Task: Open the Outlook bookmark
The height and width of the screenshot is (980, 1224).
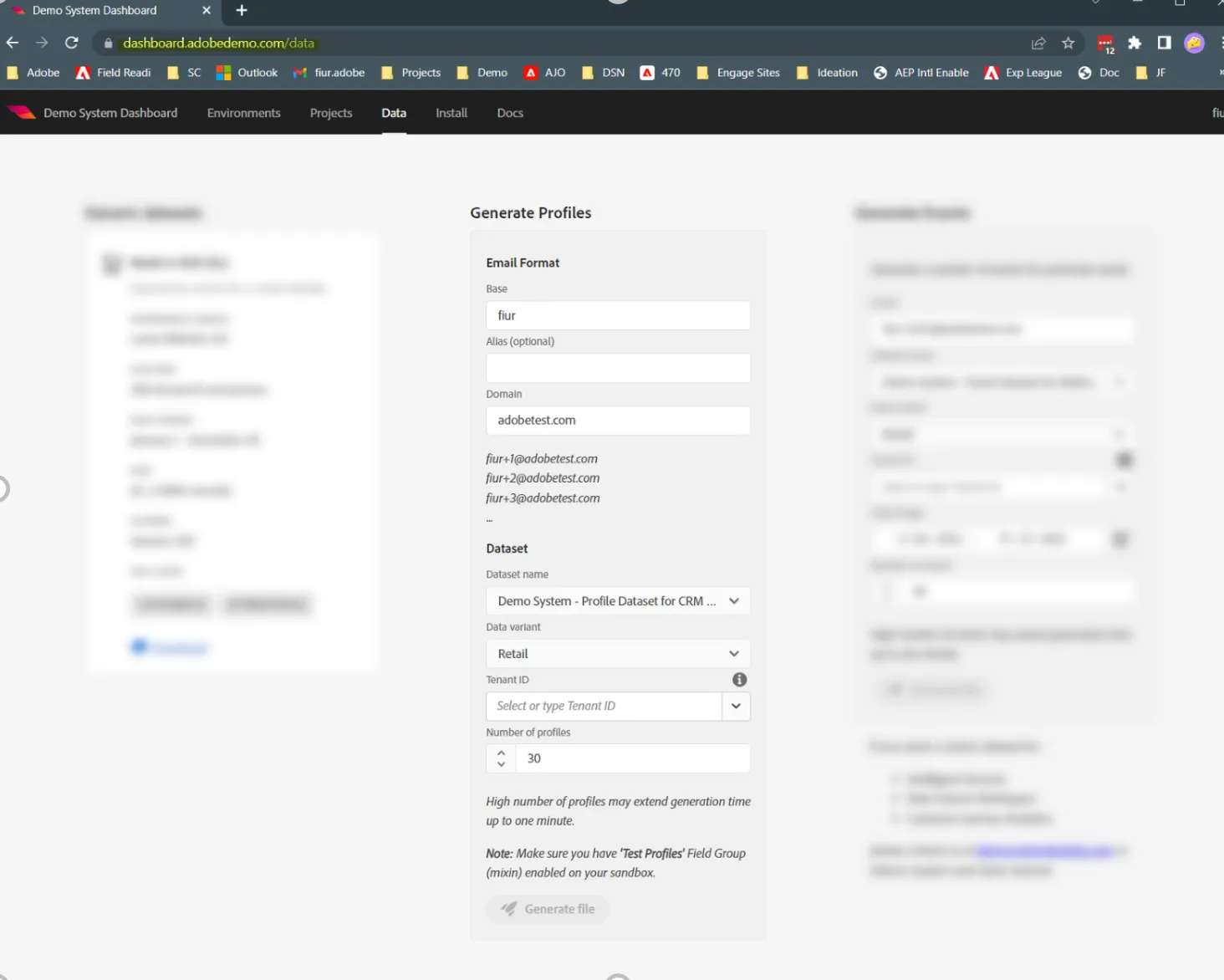Action: [x=247, y=73]
